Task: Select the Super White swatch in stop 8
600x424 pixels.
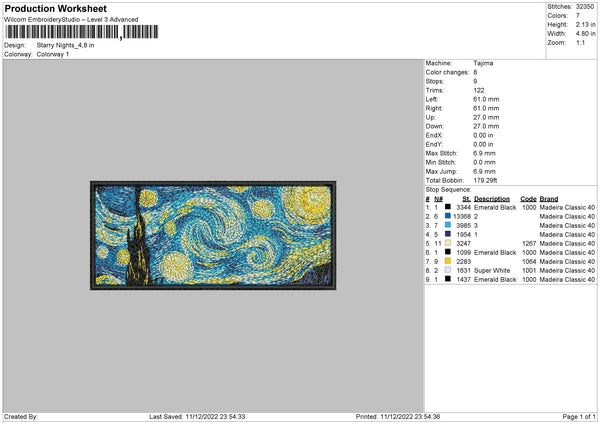Action: point(448,270)
